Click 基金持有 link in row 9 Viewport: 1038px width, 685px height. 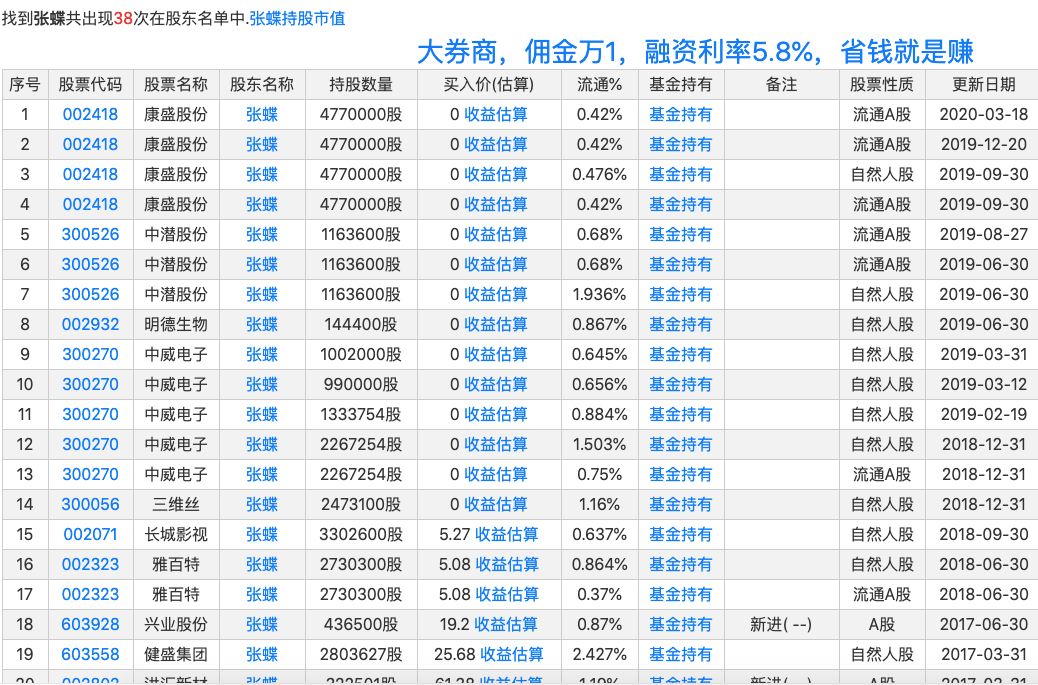tap(681, 355)
